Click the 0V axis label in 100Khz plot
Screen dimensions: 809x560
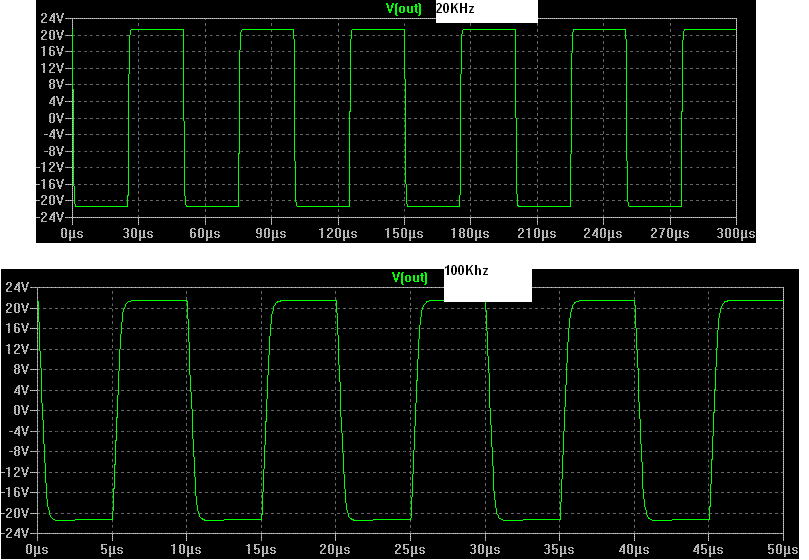point(21,410)
